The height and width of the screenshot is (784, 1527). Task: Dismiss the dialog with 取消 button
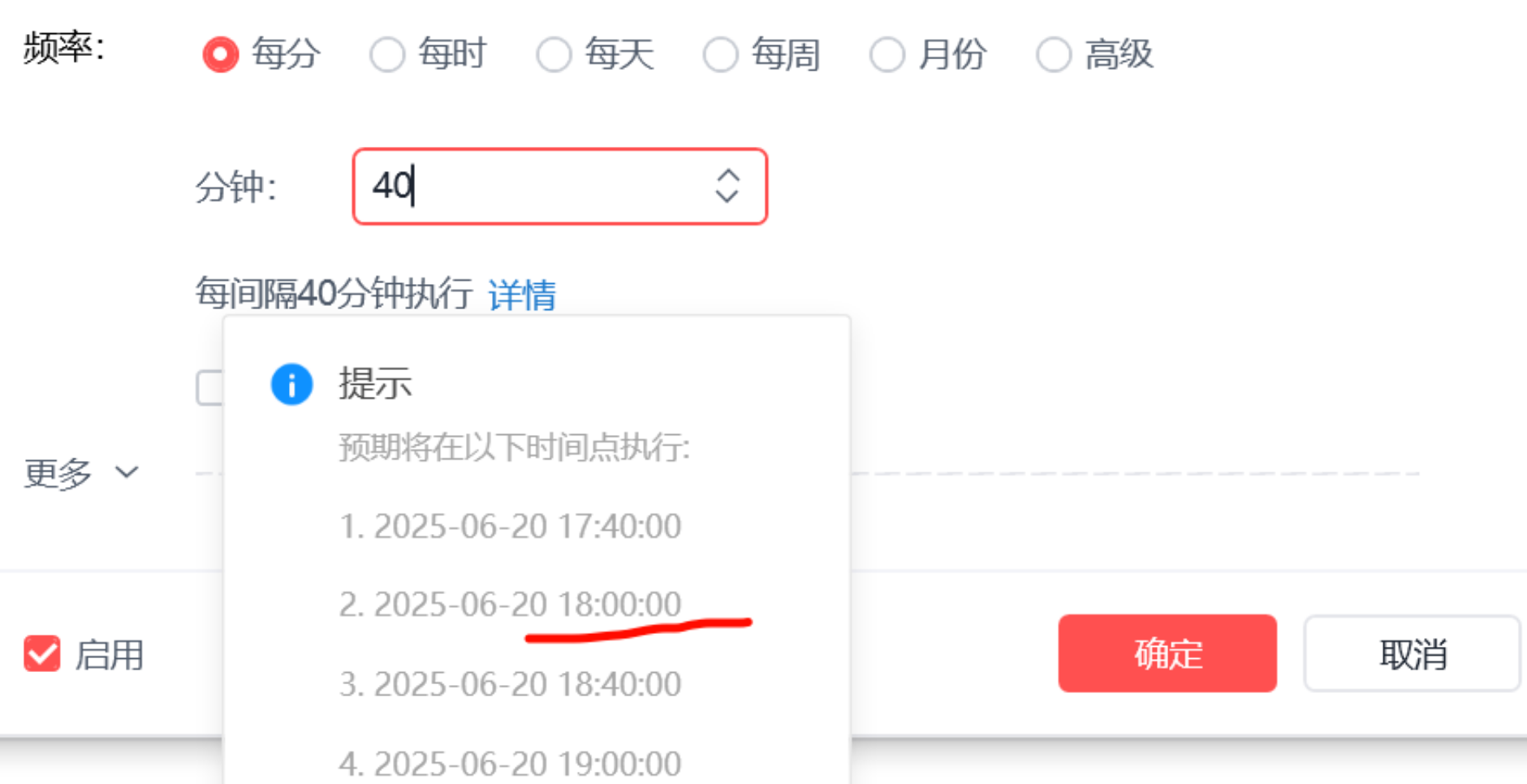[1412, 653]
